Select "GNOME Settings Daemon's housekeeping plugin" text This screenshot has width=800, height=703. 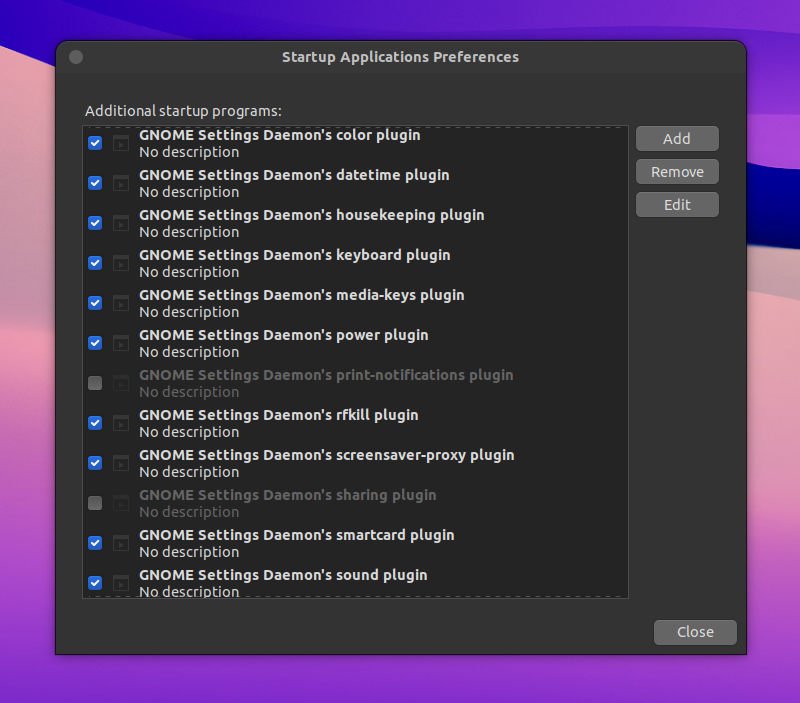(312, 215)
